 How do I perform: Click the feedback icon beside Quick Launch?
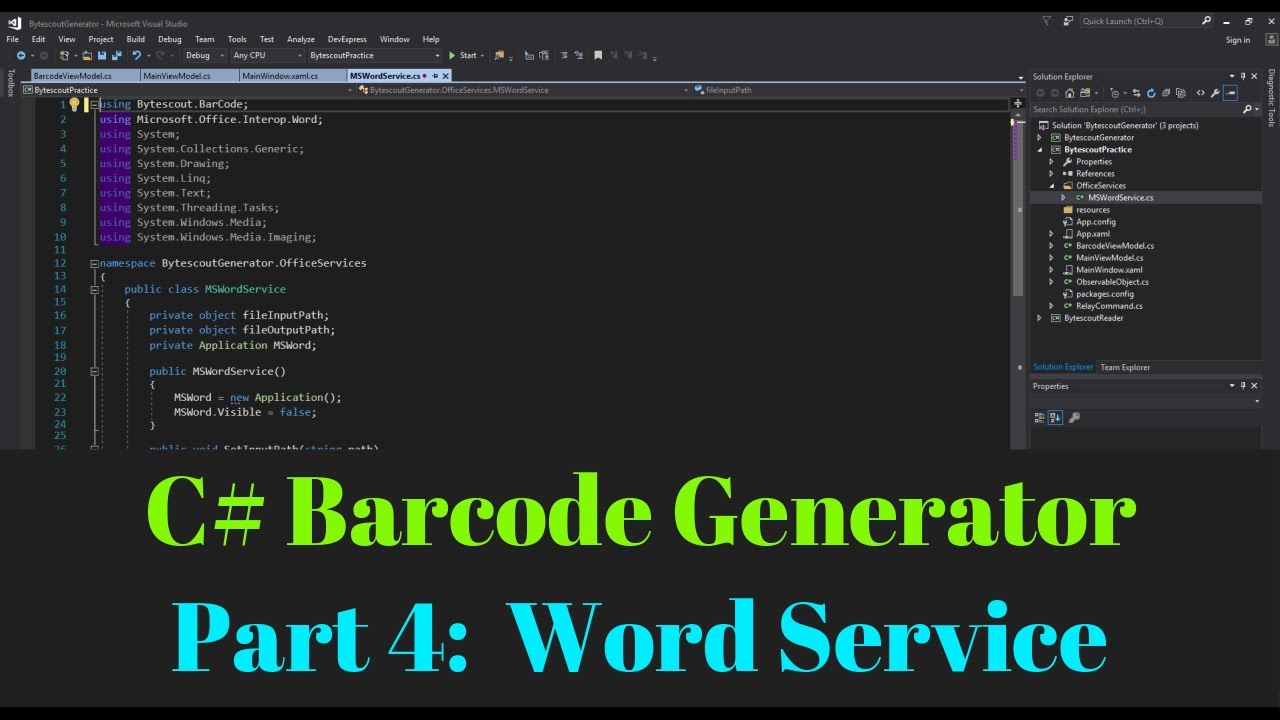(x=1066, y=20)
